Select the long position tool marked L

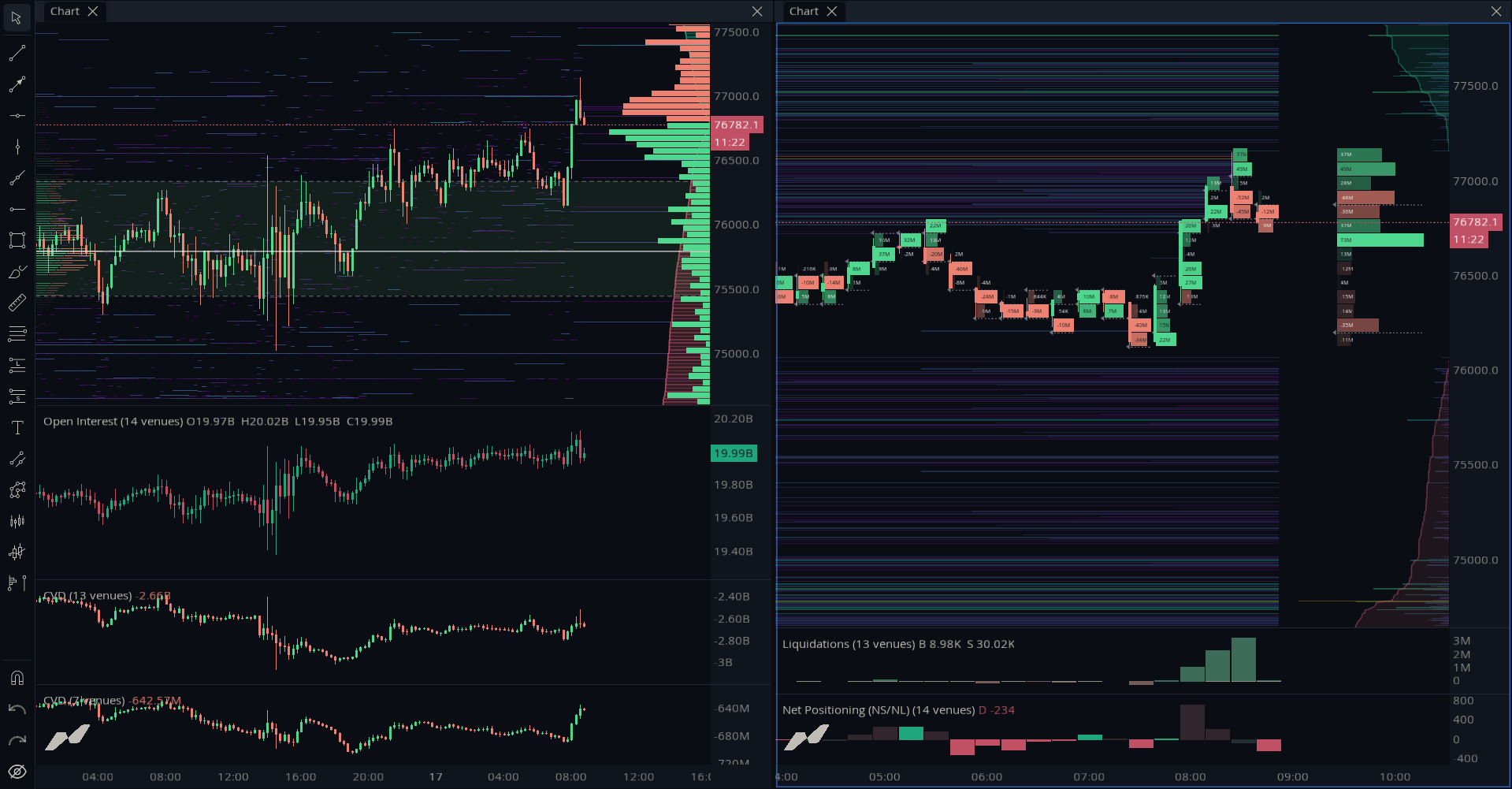(17, 365)
